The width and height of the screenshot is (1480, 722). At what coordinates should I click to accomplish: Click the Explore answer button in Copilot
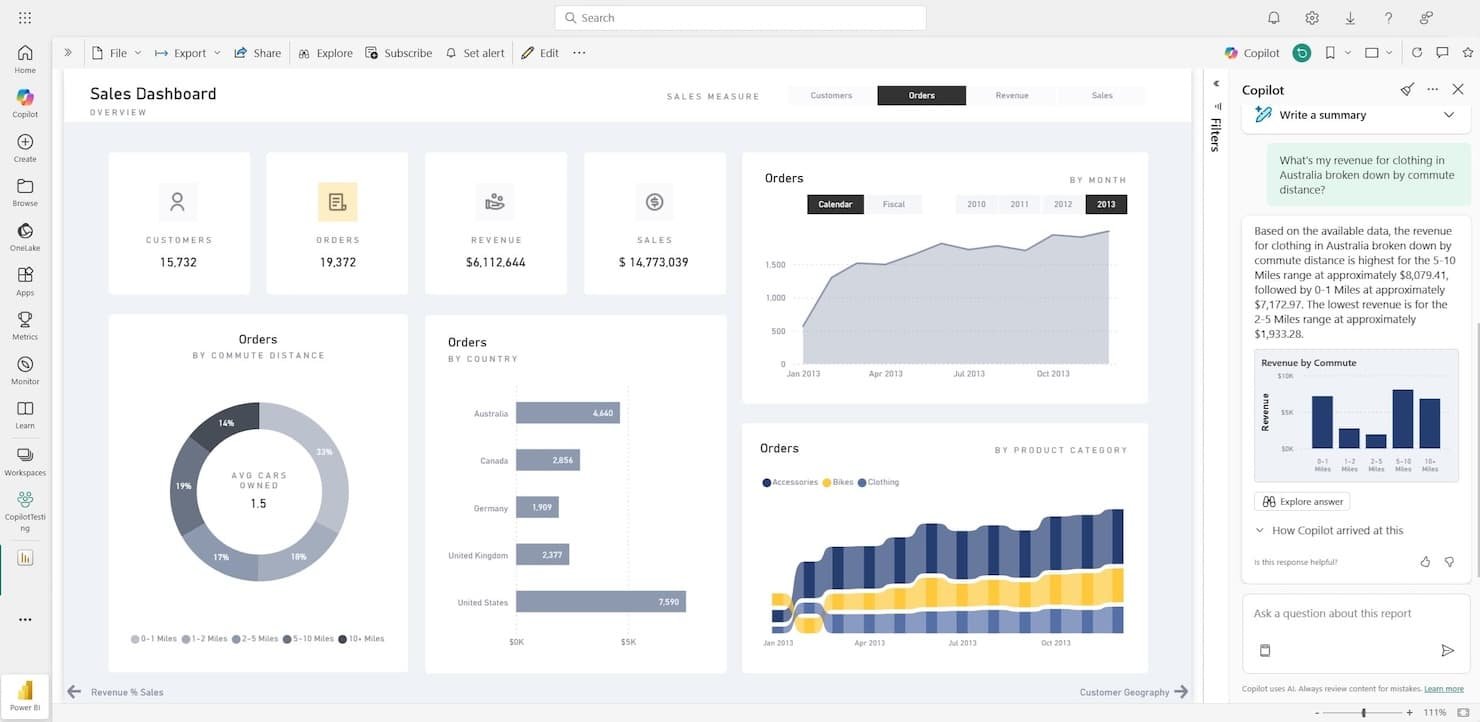1302,501
